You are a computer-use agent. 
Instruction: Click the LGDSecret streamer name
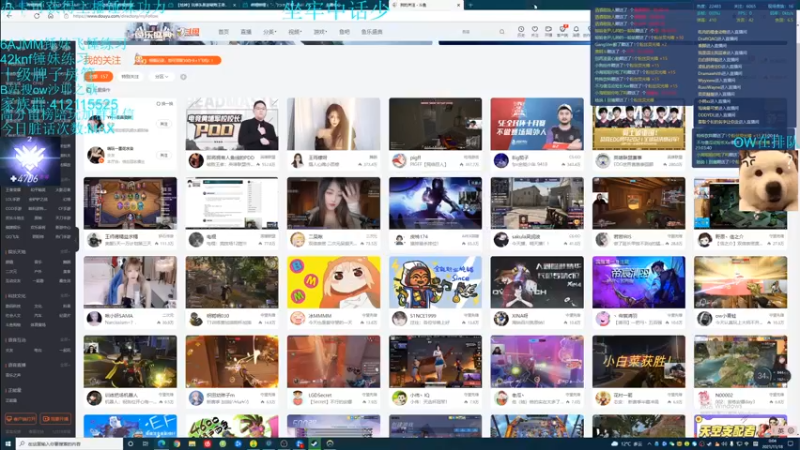pos(321,395)
